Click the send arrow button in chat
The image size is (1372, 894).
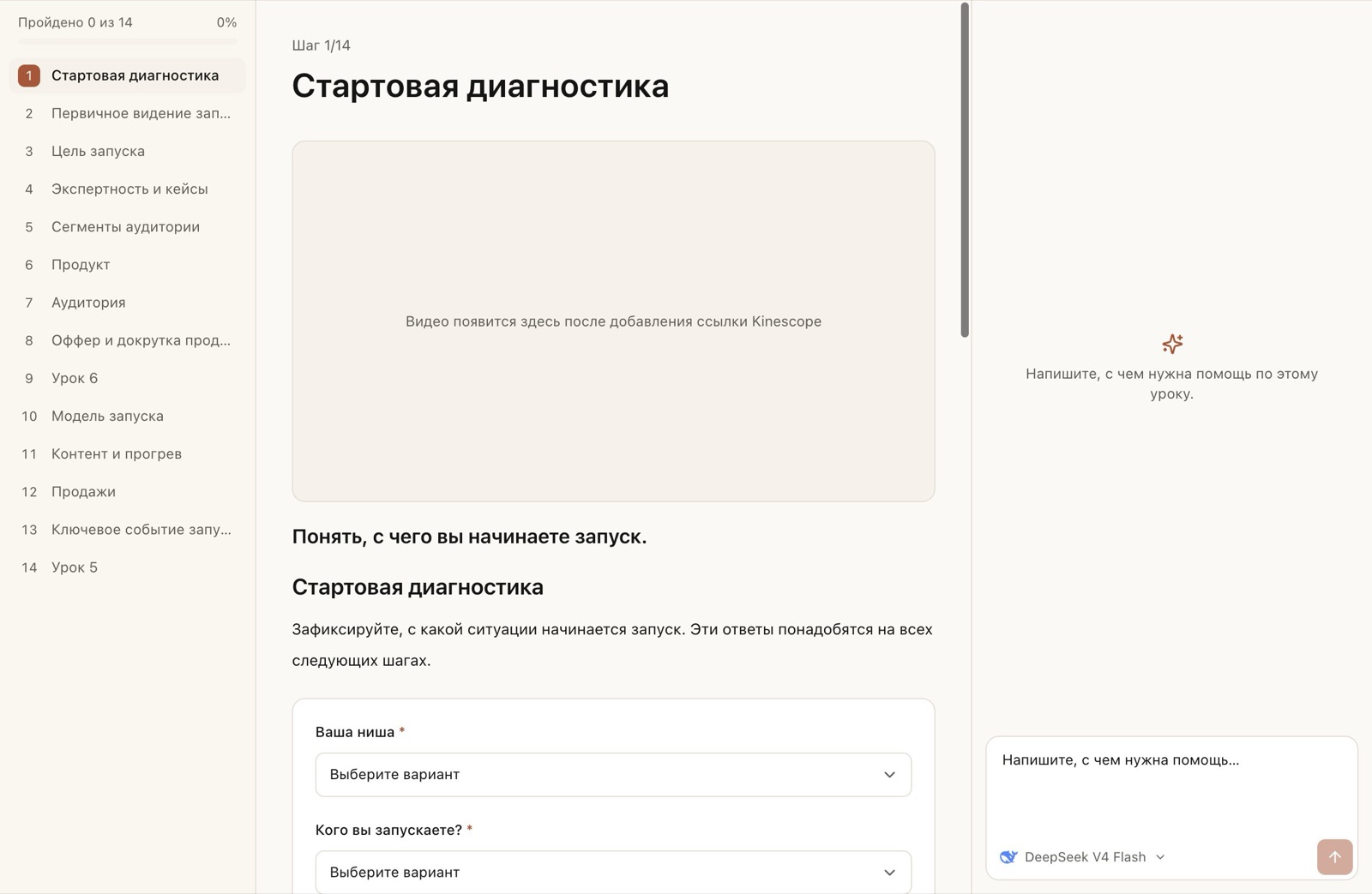(x=1334, y=856)
